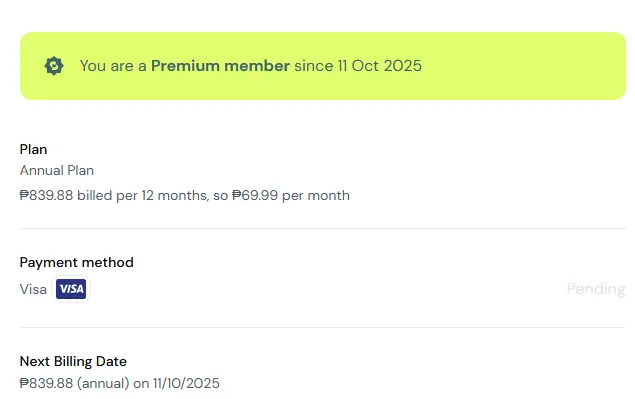Click the divider line below Payment method
Screen dimensions: 635x399
coord(323,327)
